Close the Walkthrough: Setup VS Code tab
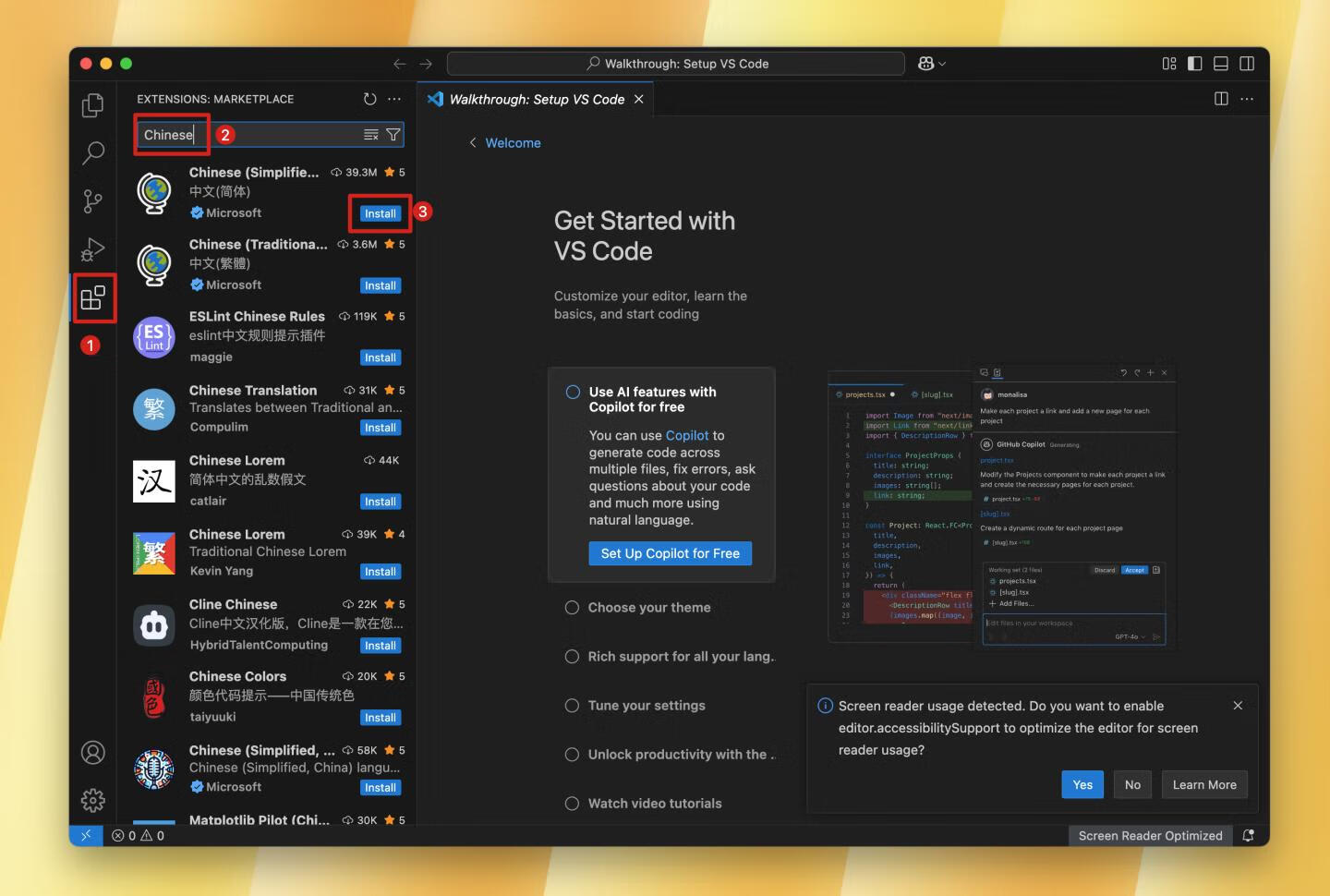 [x=638, y=99]
